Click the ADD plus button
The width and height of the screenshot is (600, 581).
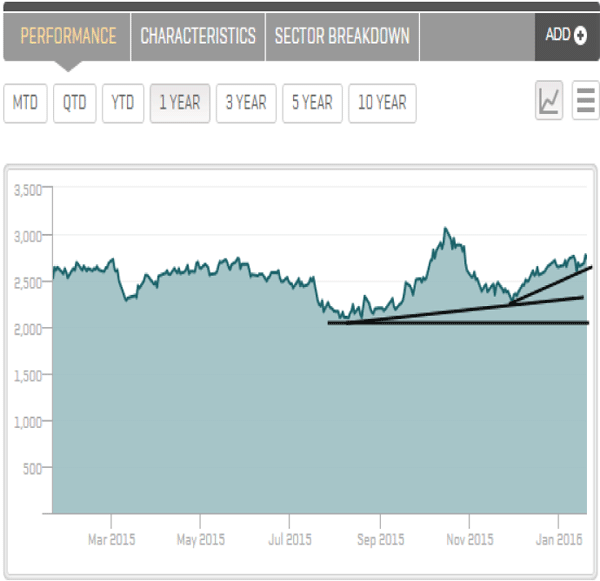566,36
